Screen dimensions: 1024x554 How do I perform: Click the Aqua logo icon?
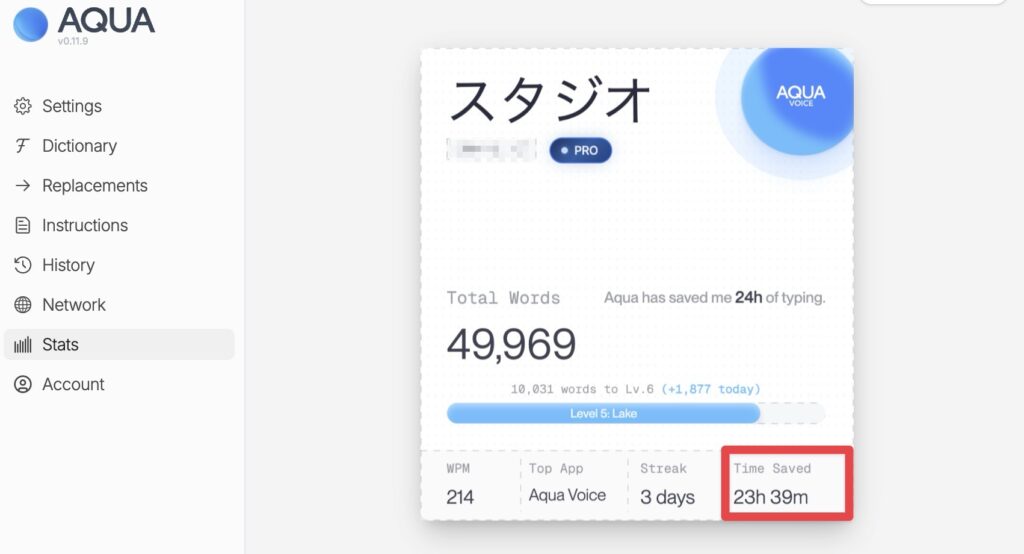pos(30,24)
